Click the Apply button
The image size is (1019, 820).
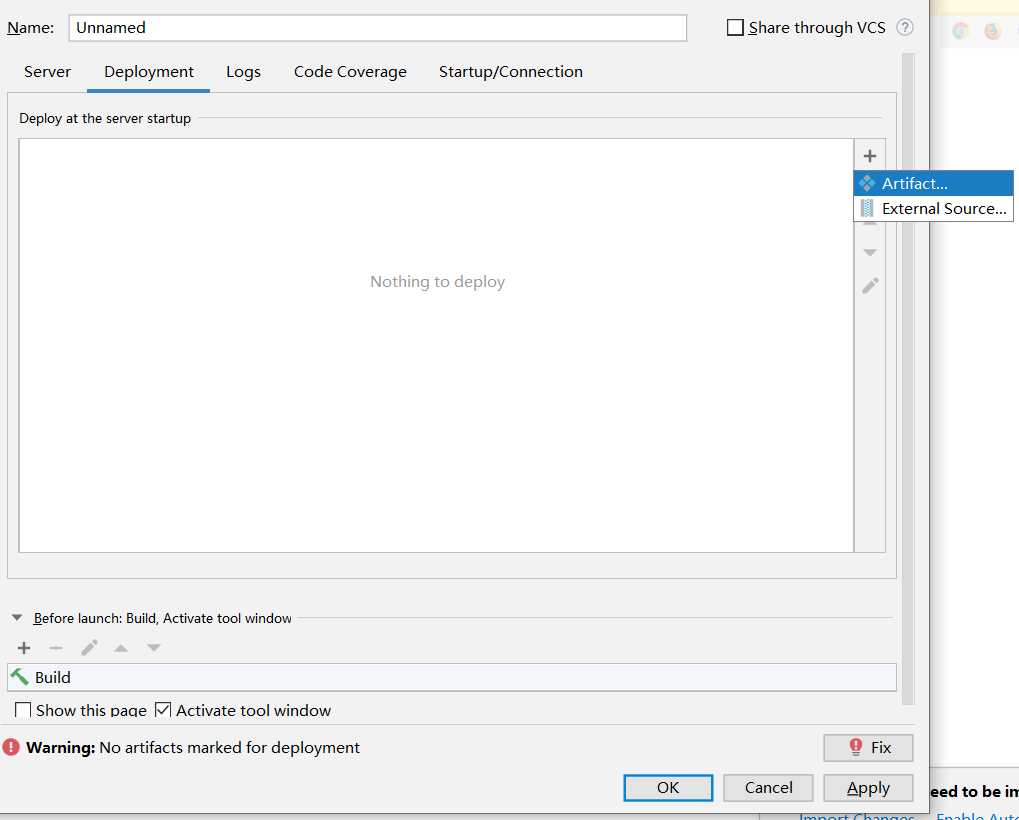click(868, 788)
